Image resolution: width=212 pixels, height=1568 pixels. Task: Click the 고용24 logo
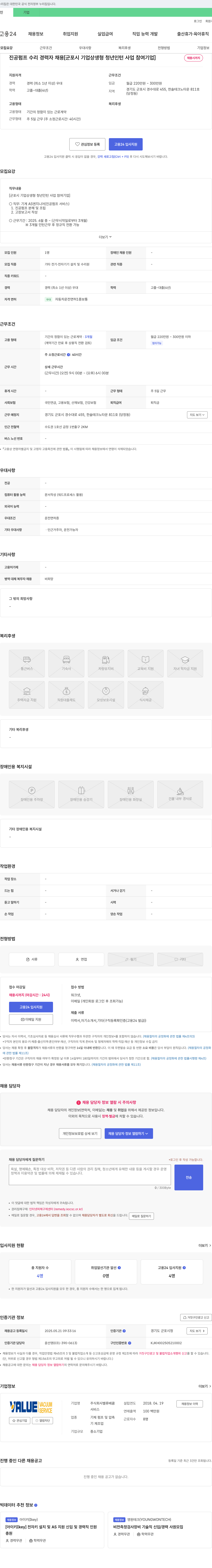pos(8,34)
